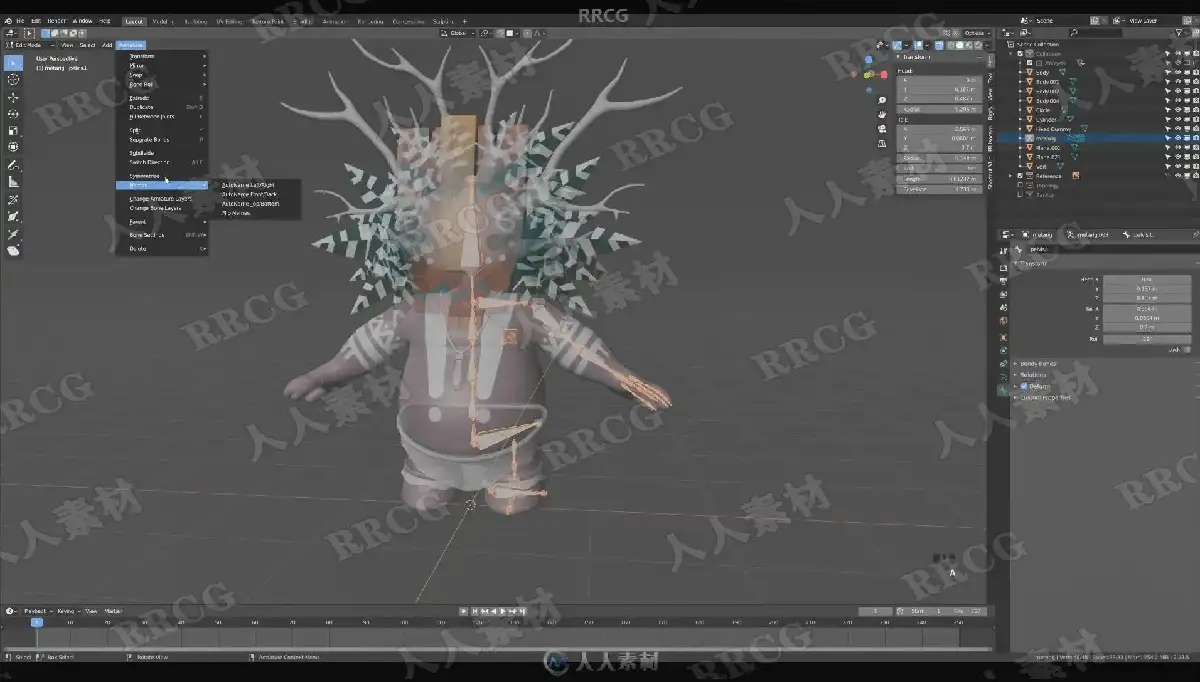Viewport: 1200px width, 682px height.
Task: Open Bone properties tab icon
Action: 1003,392
